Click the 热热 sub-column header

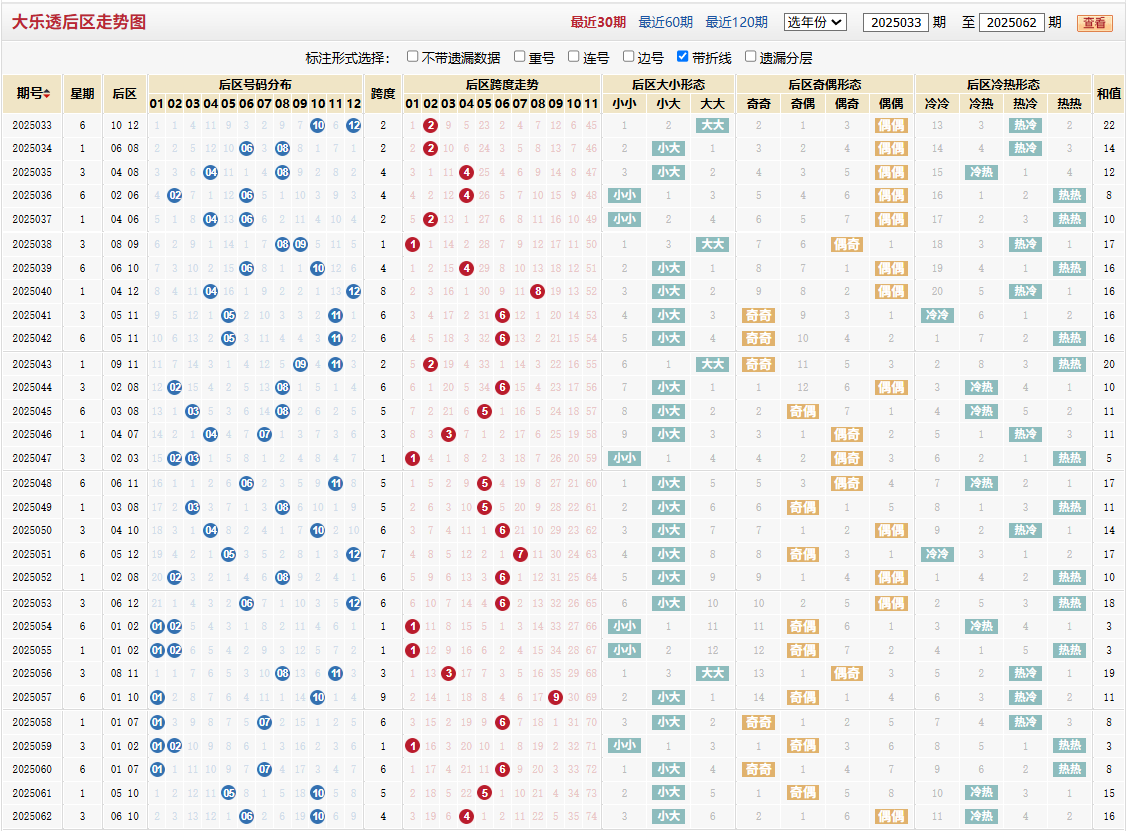(1069, 103)
